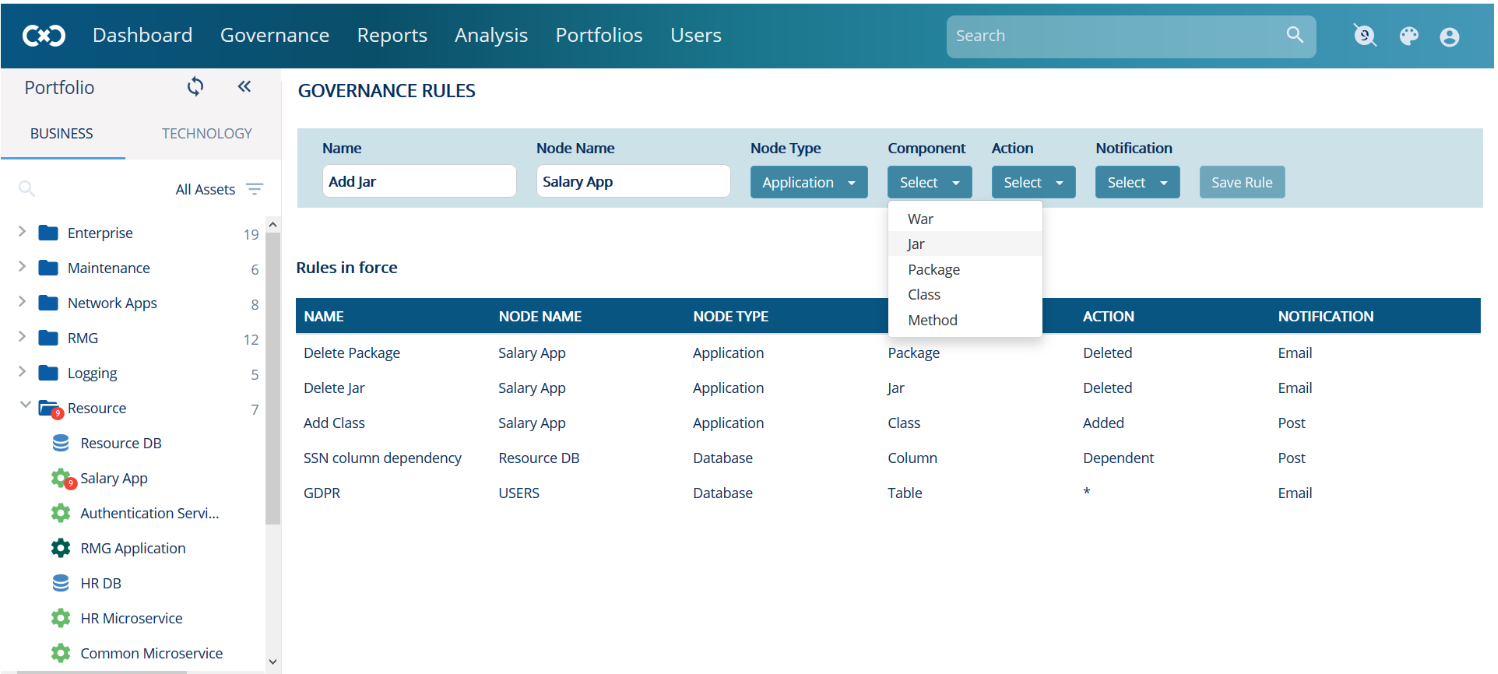Open the Reports menu item
This screenshot has height=674, width=1498.
(392, 35)
